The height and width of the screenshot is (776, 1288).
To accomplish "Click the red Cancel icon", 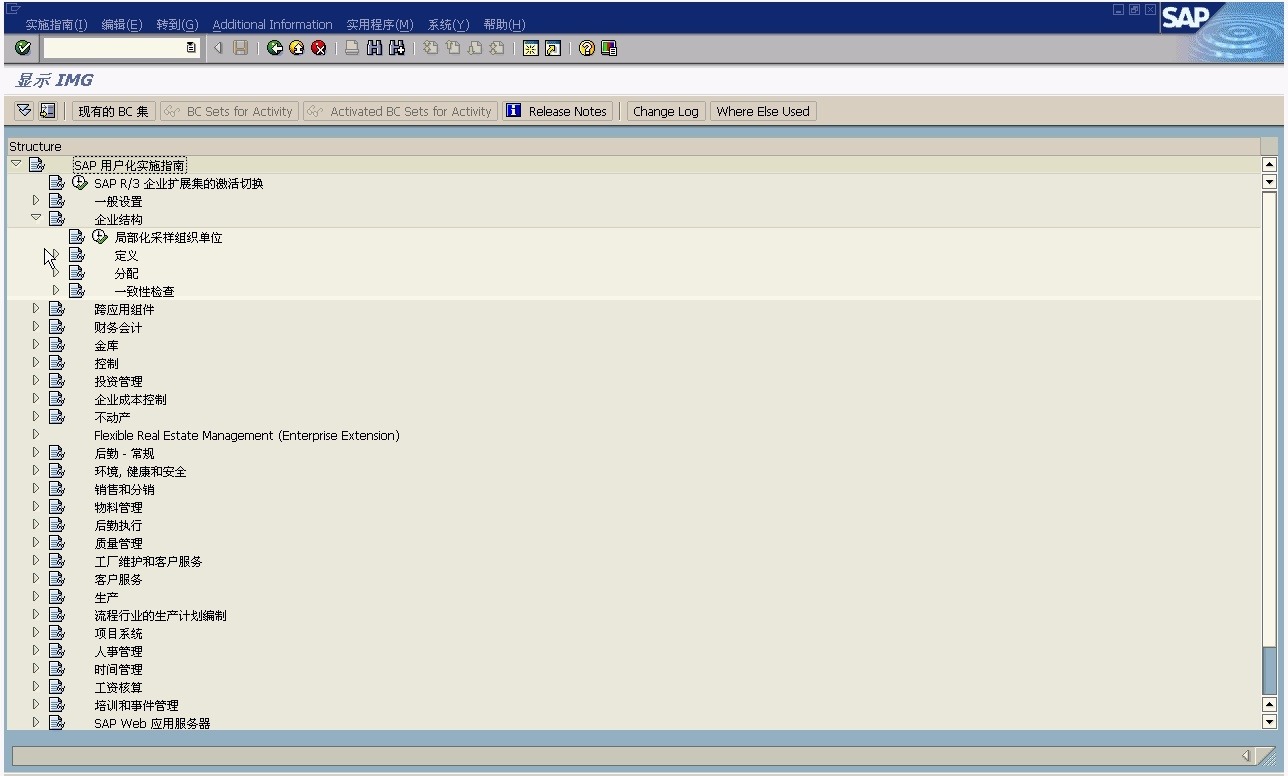I will (x=318, y=48).
